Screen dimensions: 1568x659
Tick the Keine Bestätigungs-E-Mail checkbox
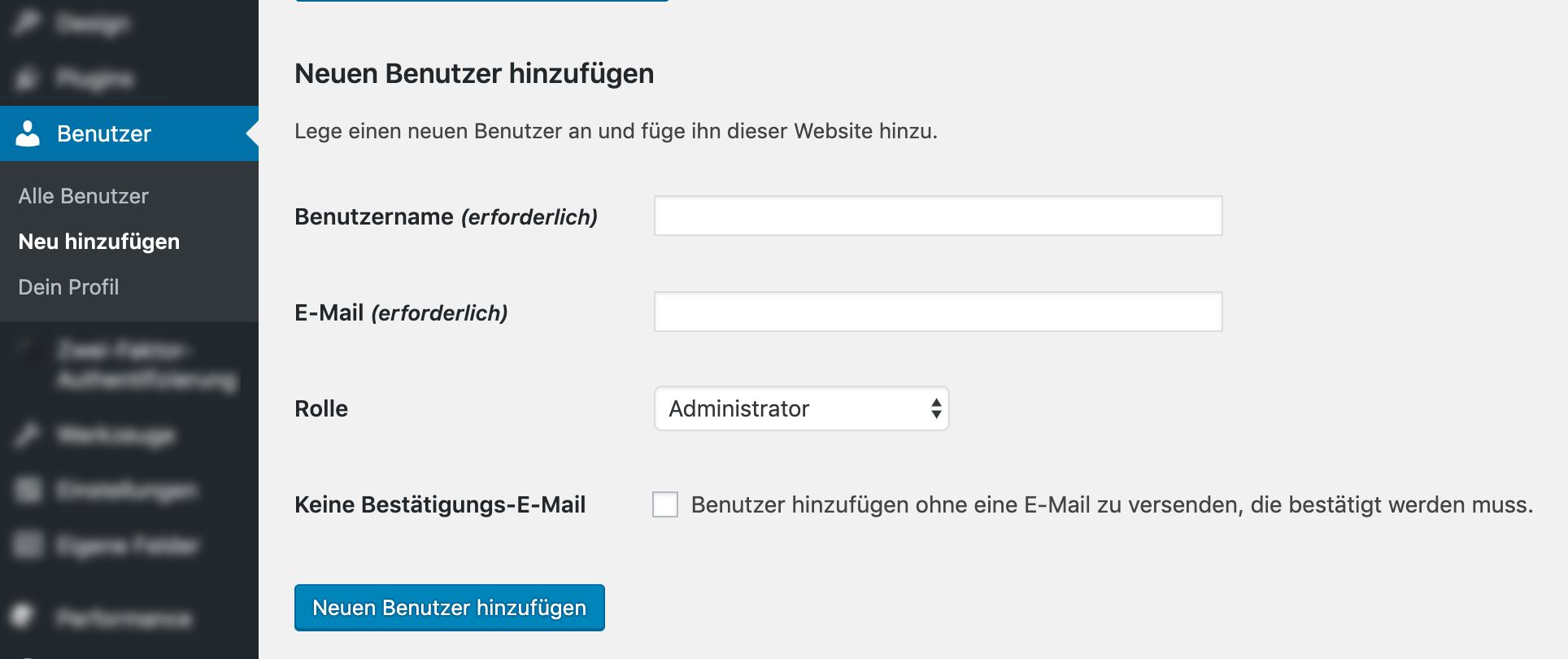click(665, 504)
